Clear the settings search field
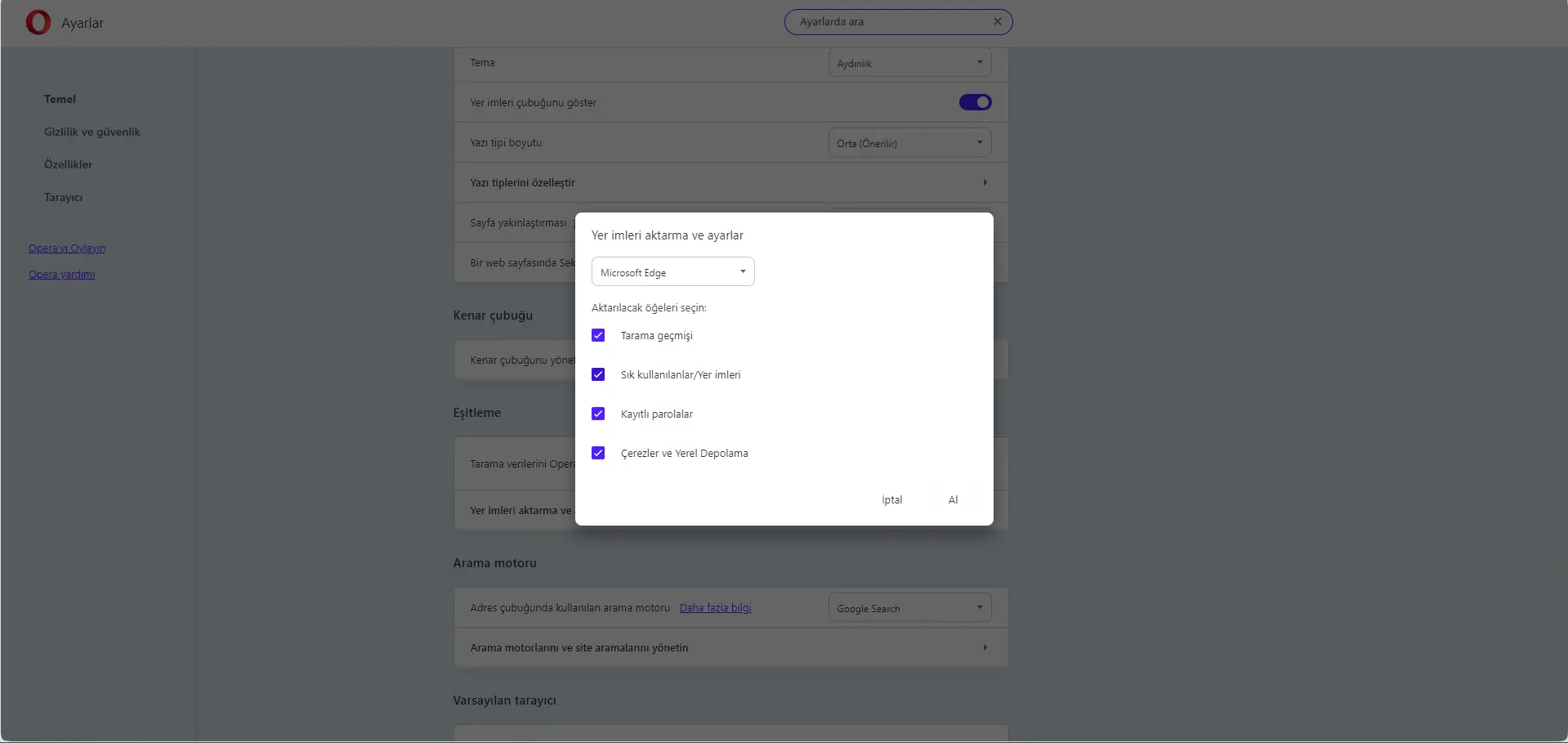The width and height of the screenshot is (1568, 743). [997, 22]
